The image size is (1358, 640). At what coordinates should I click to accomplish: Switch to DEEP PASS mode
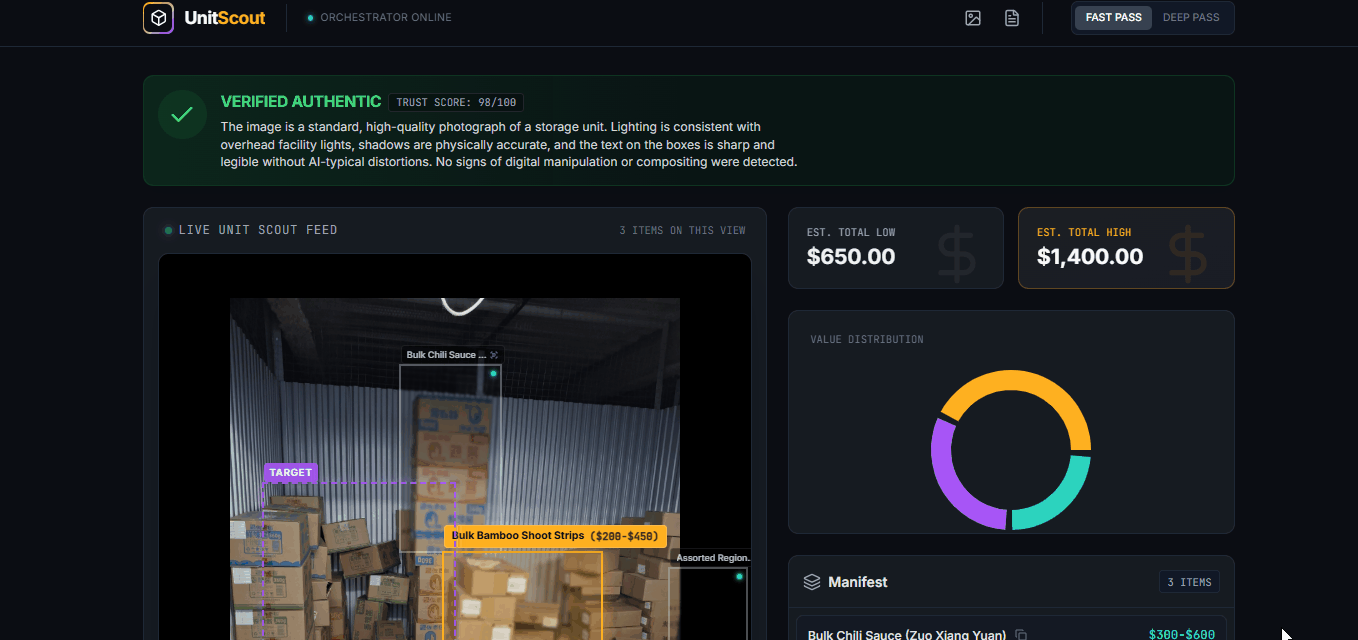coord(1191,18)
